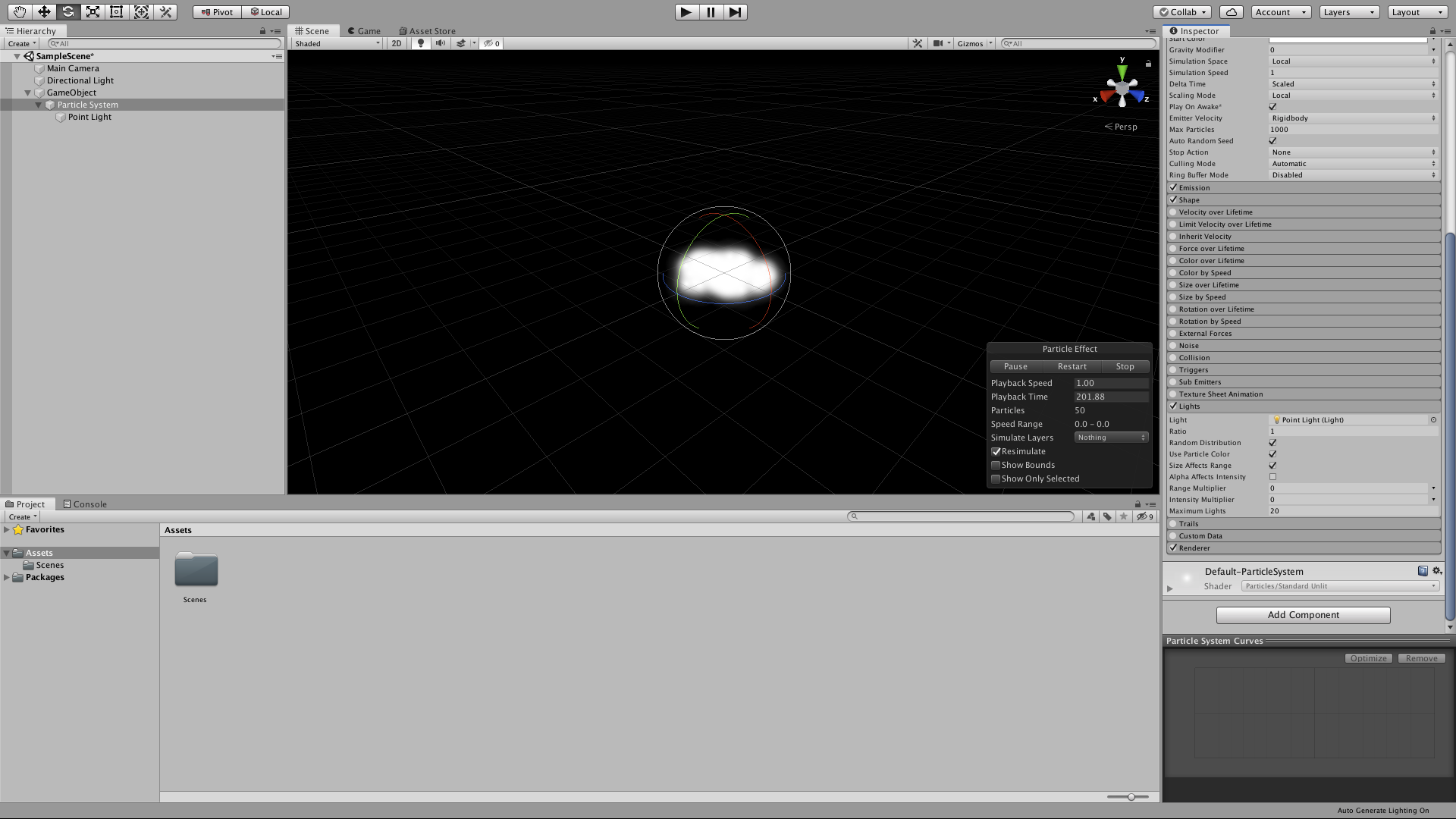
Task: Enable the Show Bounds checkbox
Action: coord(996,465)
